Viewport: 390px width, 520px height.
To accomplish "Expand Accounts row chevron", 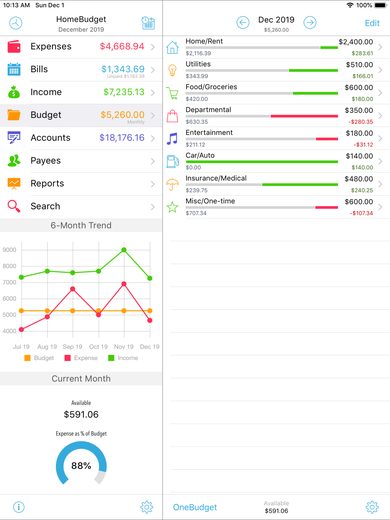I will [153, 138].
